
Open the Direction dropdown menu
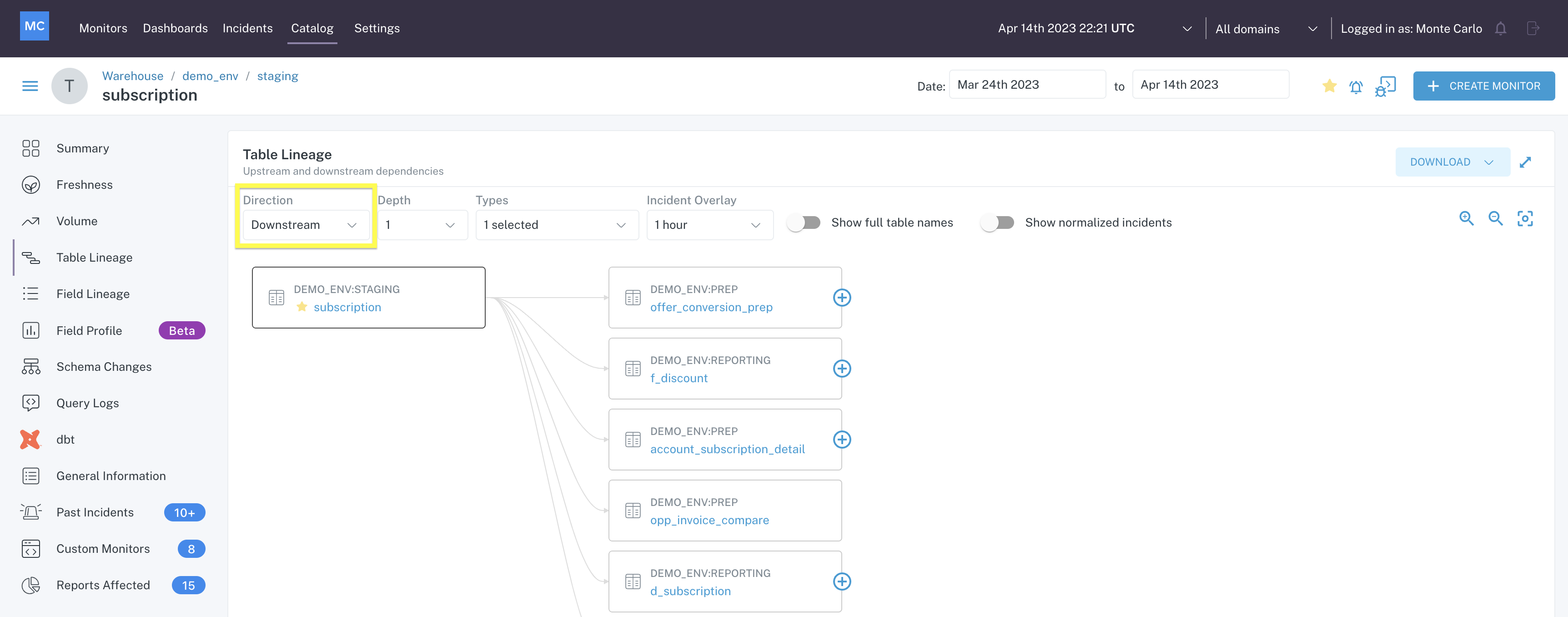302,224
